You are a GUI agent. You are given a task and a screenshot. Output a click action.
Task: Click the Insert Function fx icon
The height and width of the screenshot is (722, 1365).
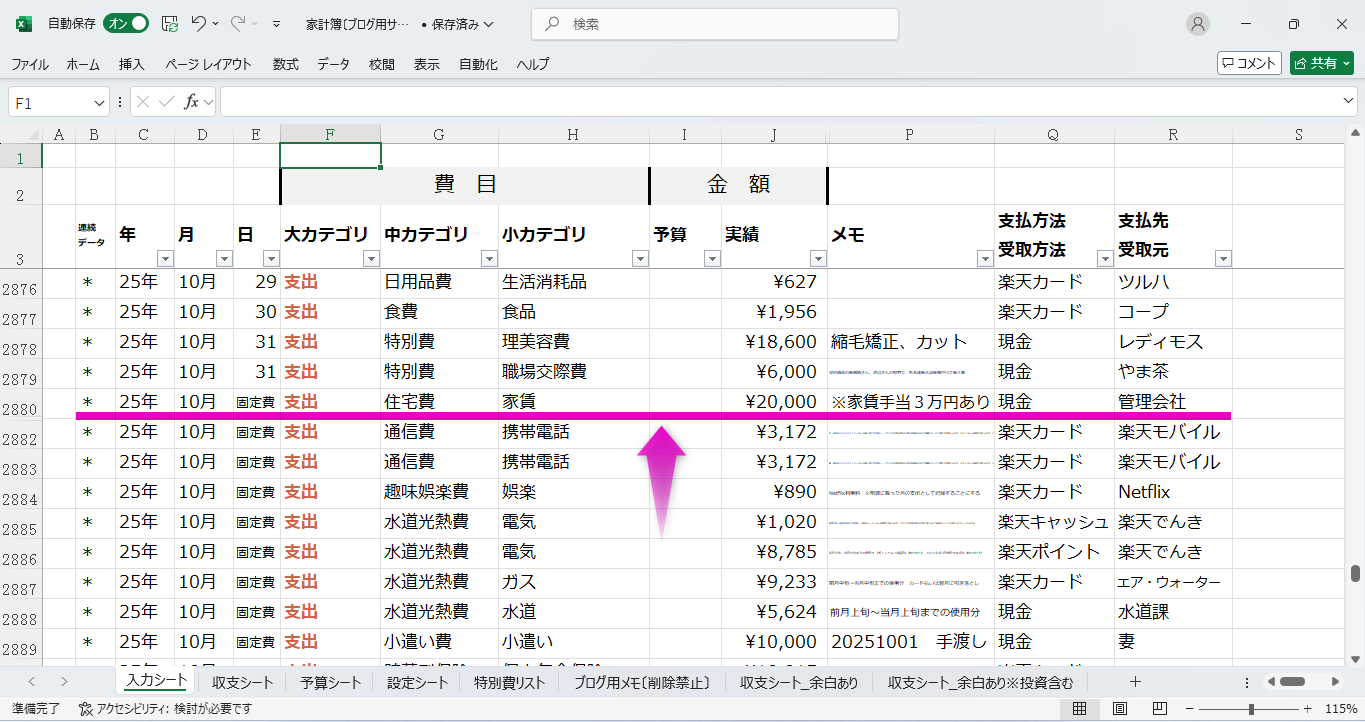click(191, 102)
